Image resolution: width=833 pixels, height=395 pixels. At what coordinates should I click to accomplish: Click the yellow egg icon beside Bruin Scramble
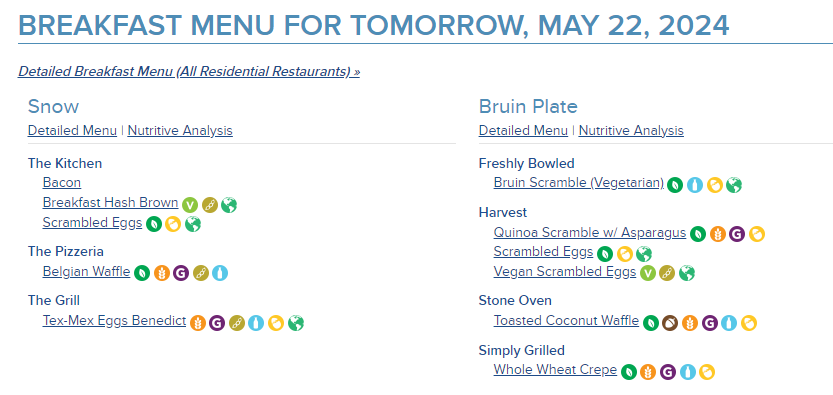pos(715,185)
